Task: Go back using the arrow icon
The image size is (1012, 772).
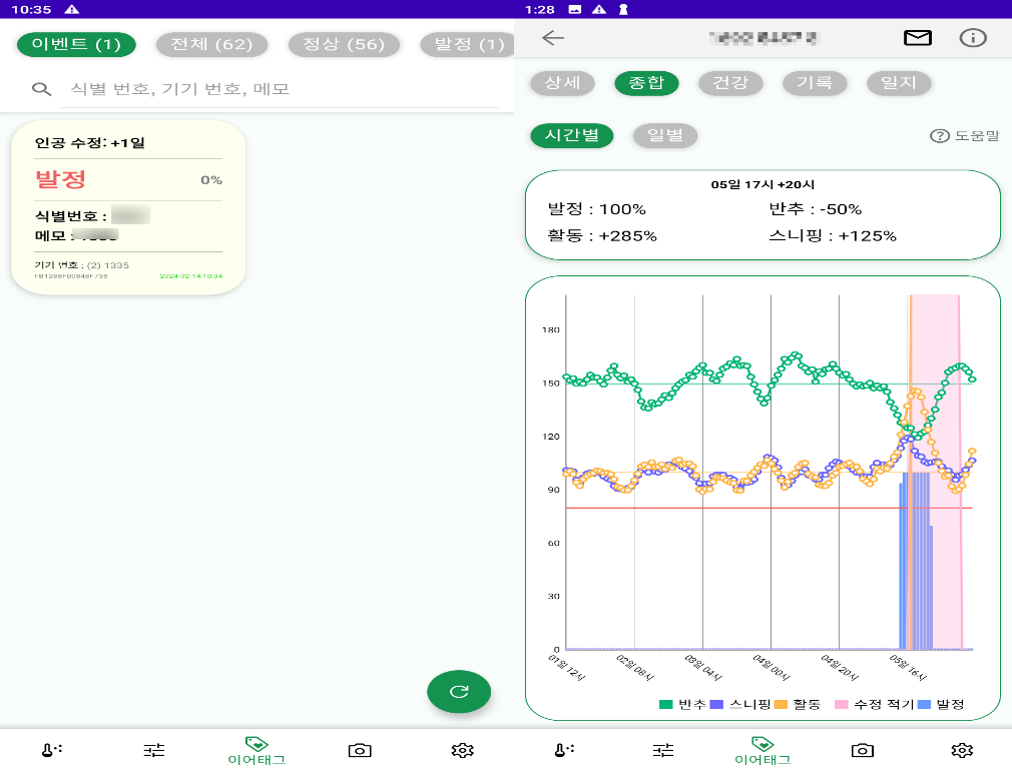Action: tap(553, 38)
